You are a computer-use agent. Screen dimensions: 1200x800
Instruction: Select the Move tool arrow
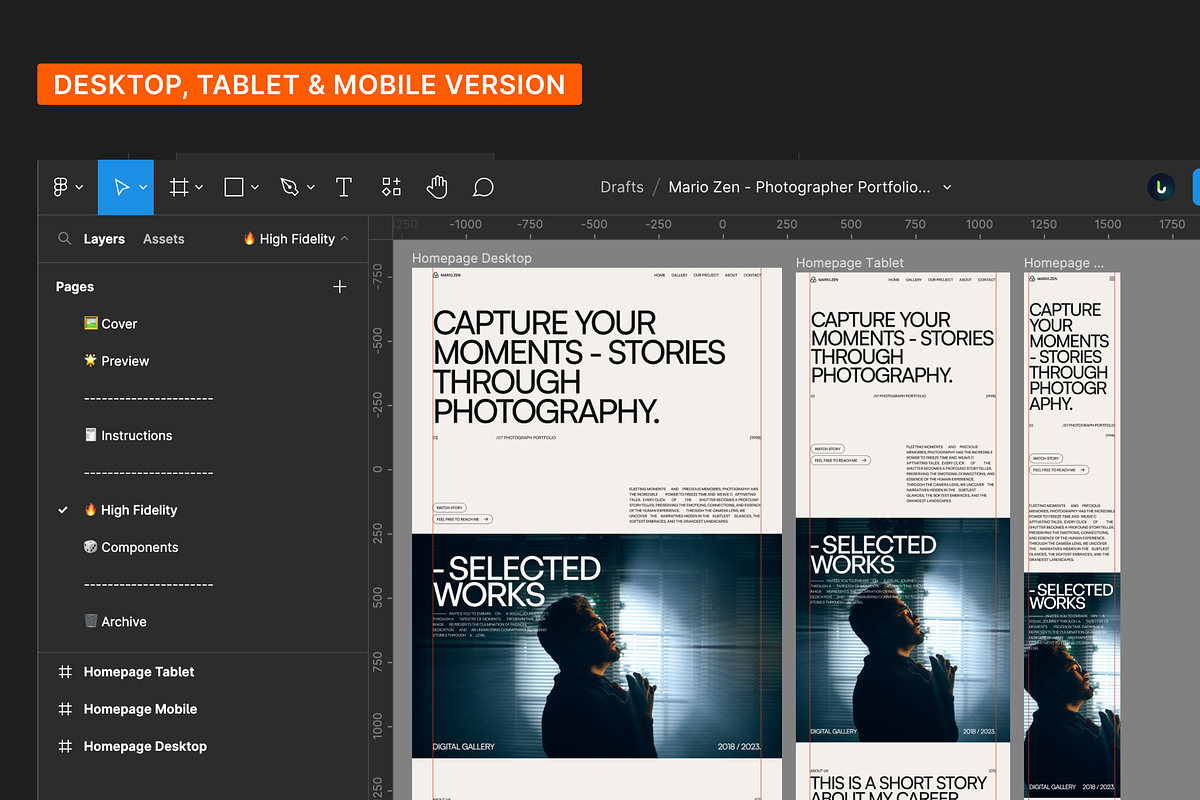click(122, 187)
